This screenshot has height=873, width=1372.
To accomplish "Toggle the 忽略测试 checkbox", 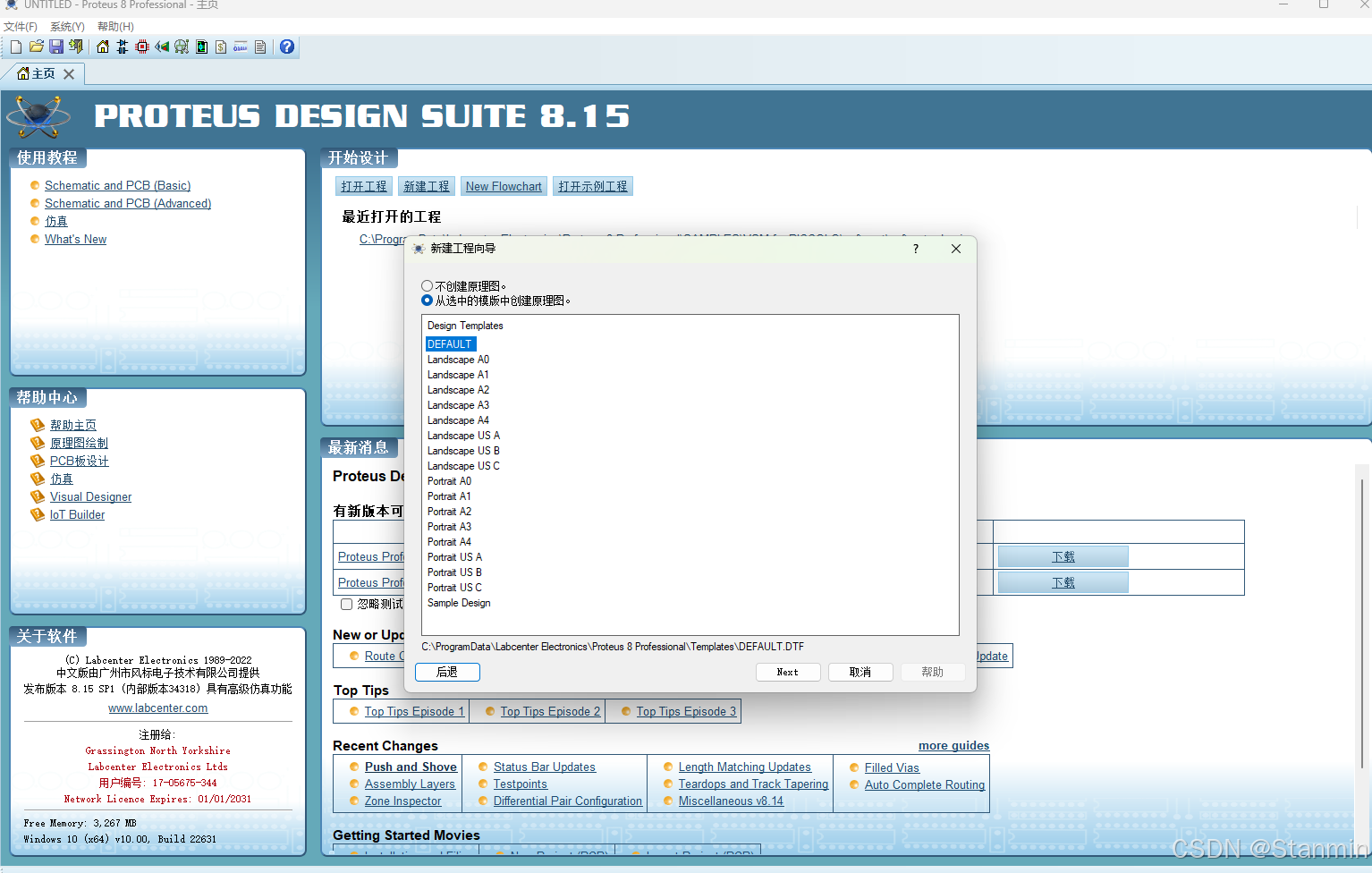I will tap(347, 605).
